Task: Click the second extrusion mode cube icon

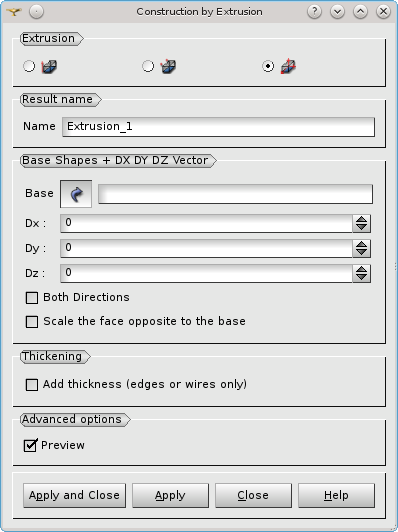Action: click(168, 66)
